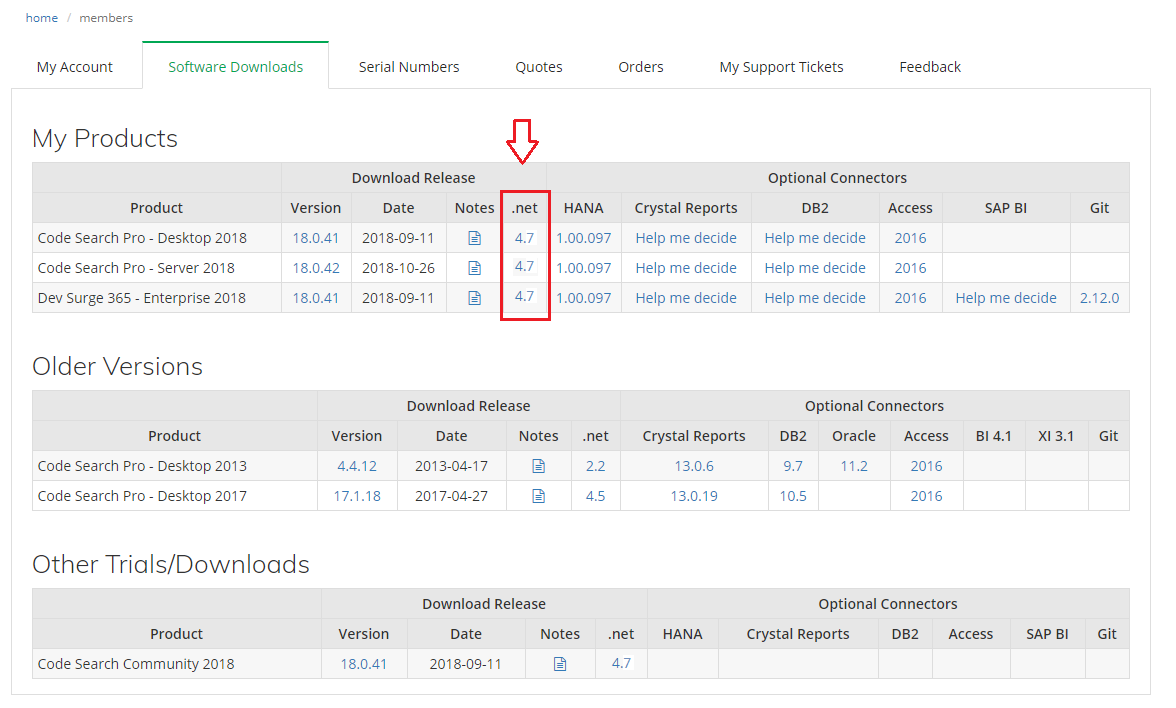Click Crystal Reports Help me decide for Desktop 2018
Image resolution: width=1176 pixels, height=708 pixels.
(686, 238)
